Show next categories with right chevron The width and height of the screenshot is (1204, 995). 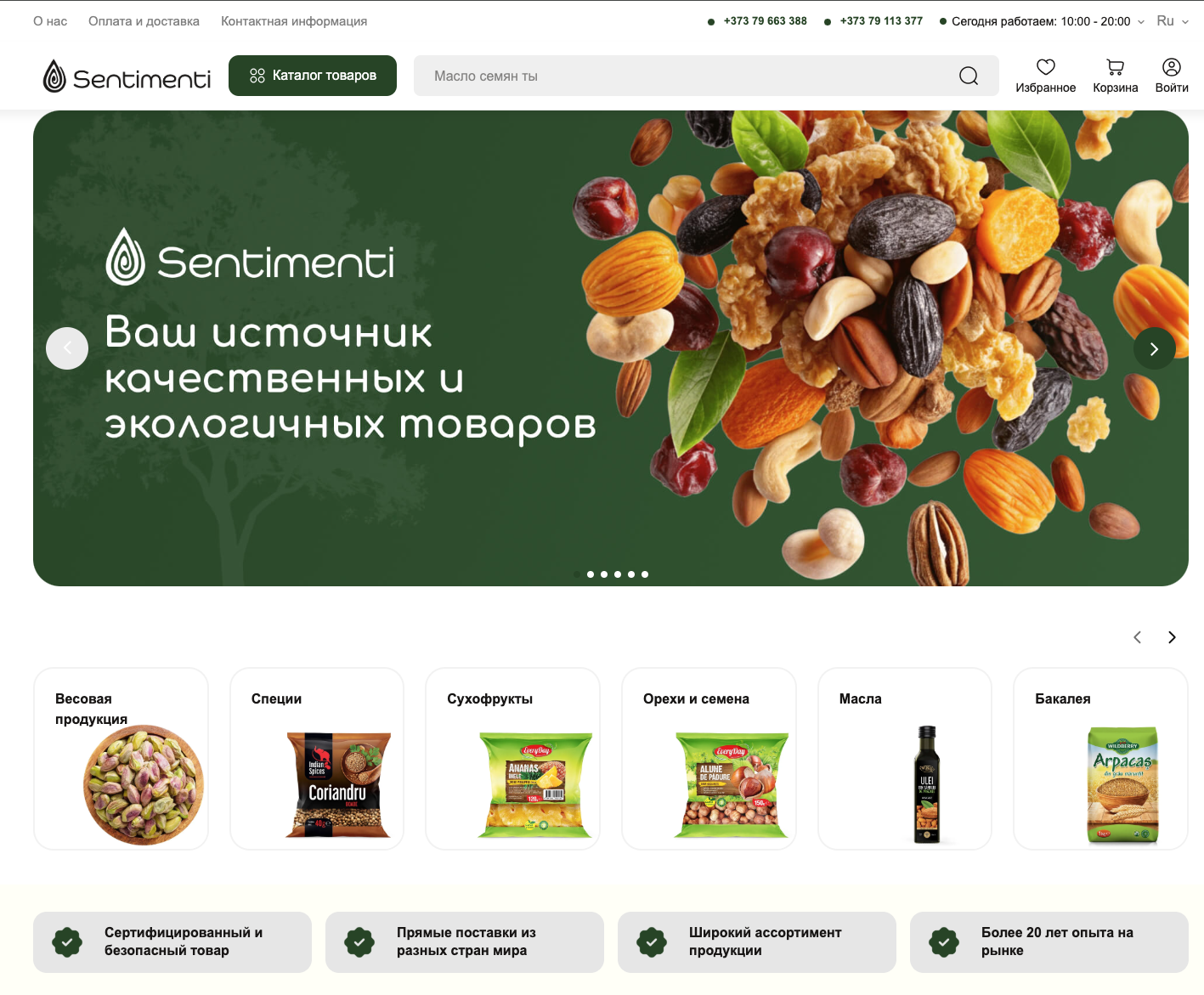point(1172,637)
